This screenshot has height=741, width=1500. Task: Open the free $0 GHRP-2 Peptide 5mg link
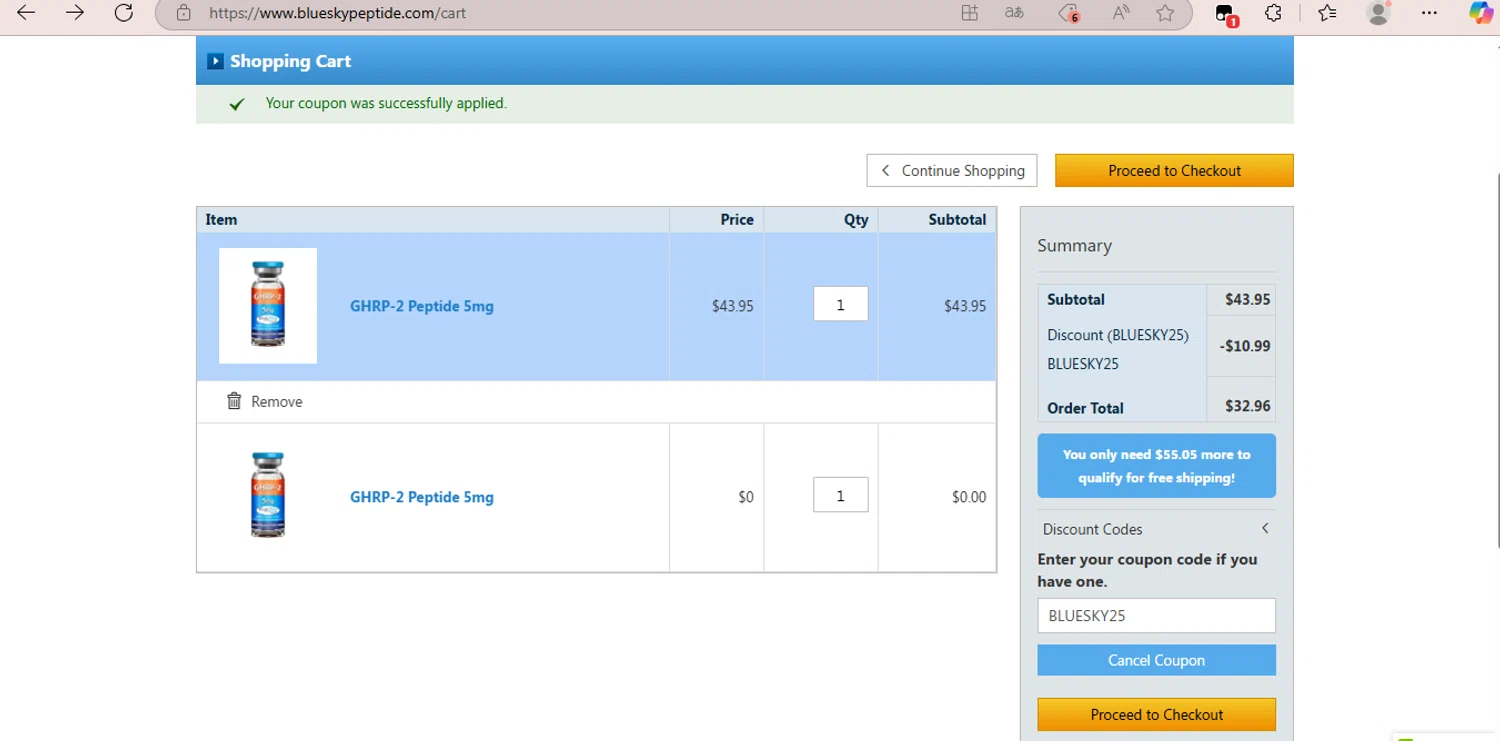click(422, 497)
